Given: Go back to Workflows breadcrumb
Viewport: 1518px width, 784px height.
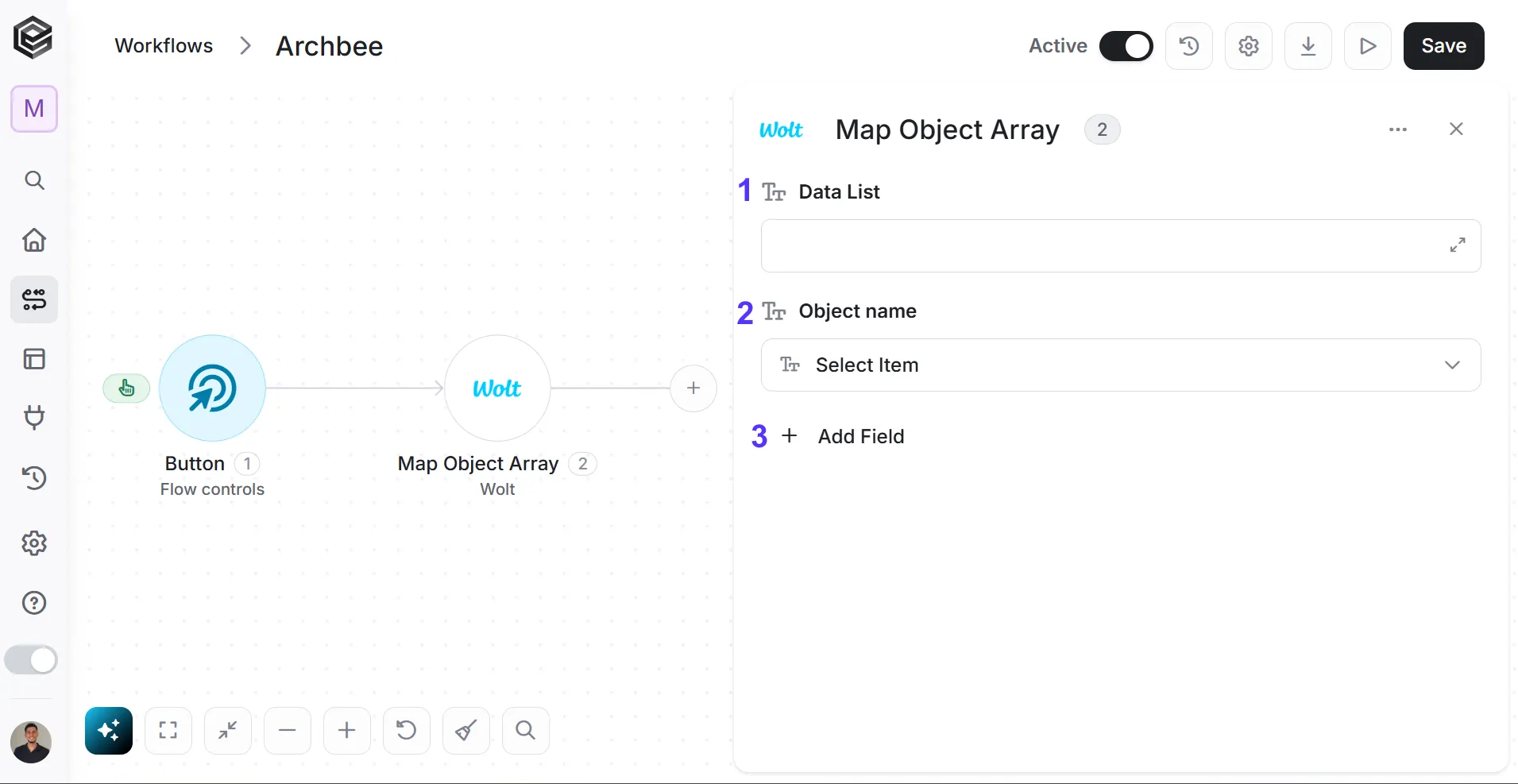Looking at the screenshot, I should (164, 46).
